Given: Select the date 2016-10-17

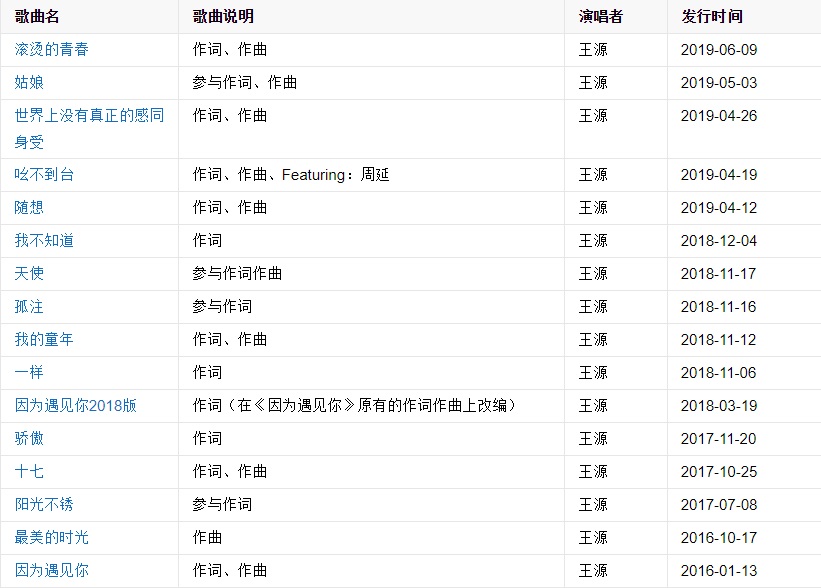Looking at the screenshot, I should click(719, 537).
